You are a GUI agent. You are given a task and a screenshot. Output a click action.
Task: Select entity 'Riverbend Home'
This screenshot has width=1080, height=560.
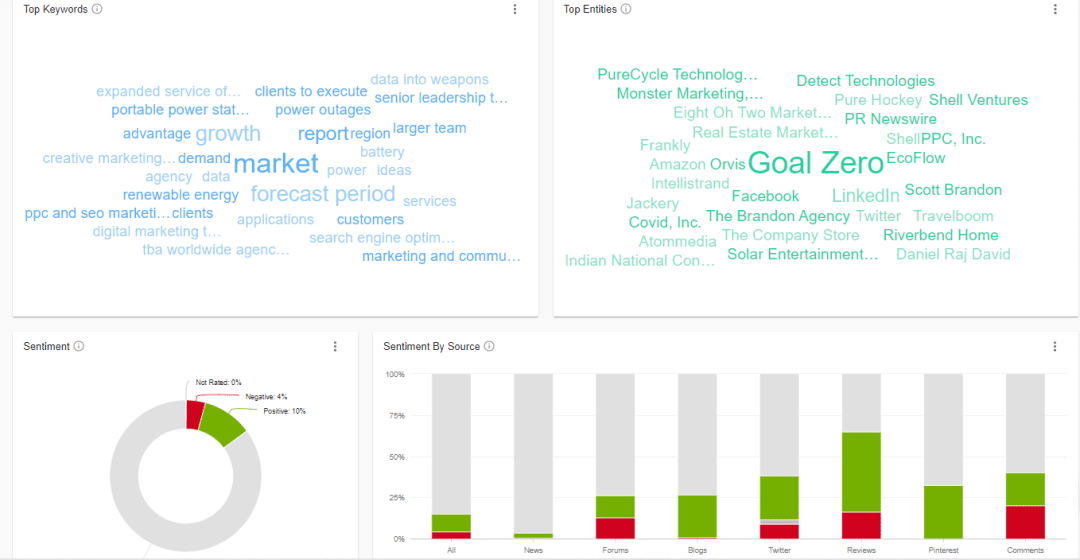[940, 236]
